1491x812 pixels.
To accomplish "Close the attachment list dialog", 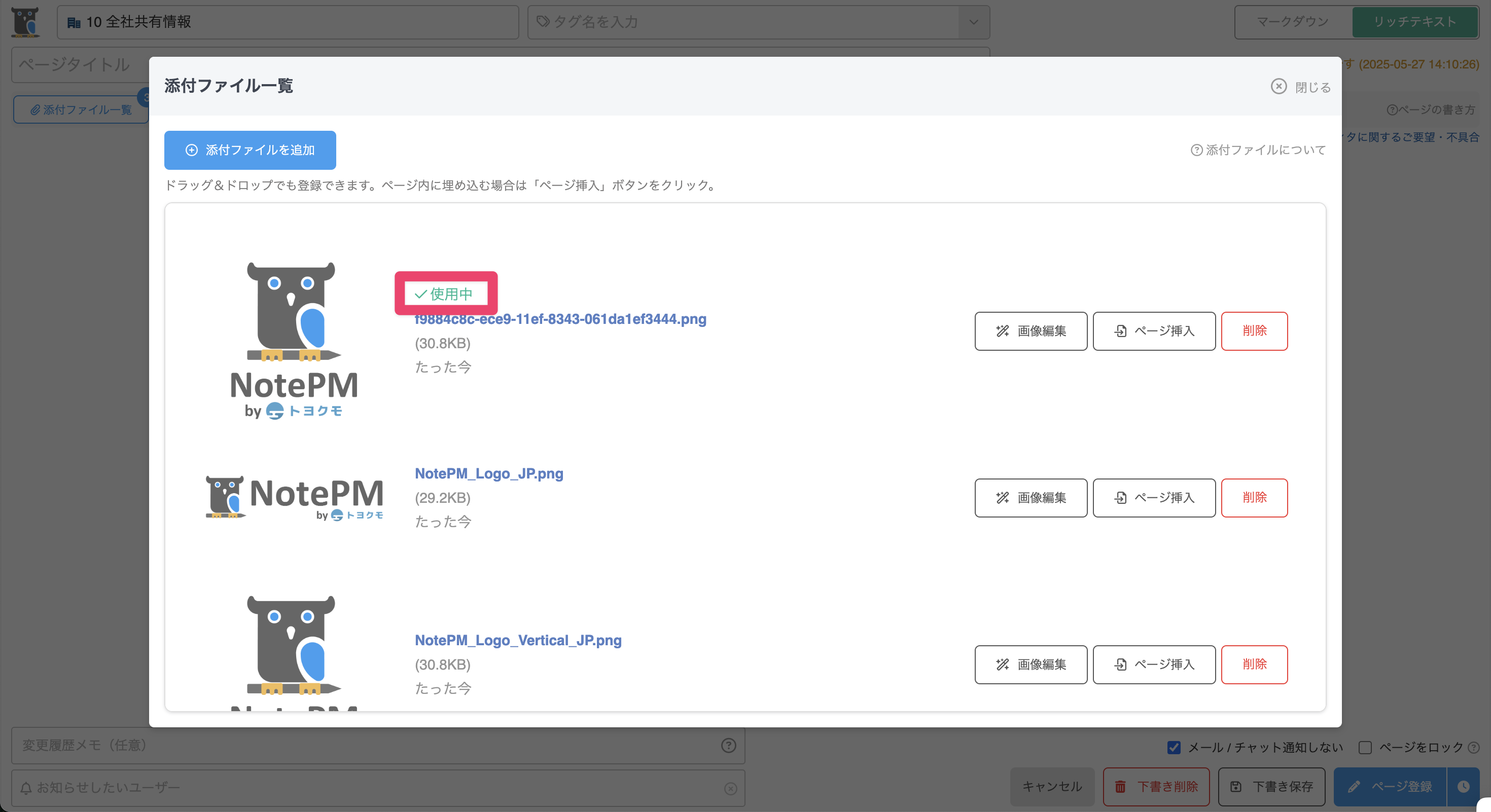I will pyautogui.click(x=1301, y=87).
